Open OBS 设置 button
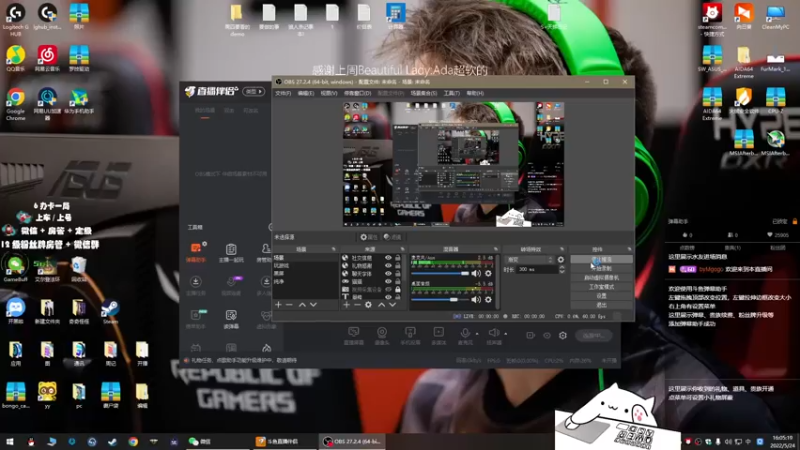Image resolution: width=800 pixels, height=450 pixels. 602,296
